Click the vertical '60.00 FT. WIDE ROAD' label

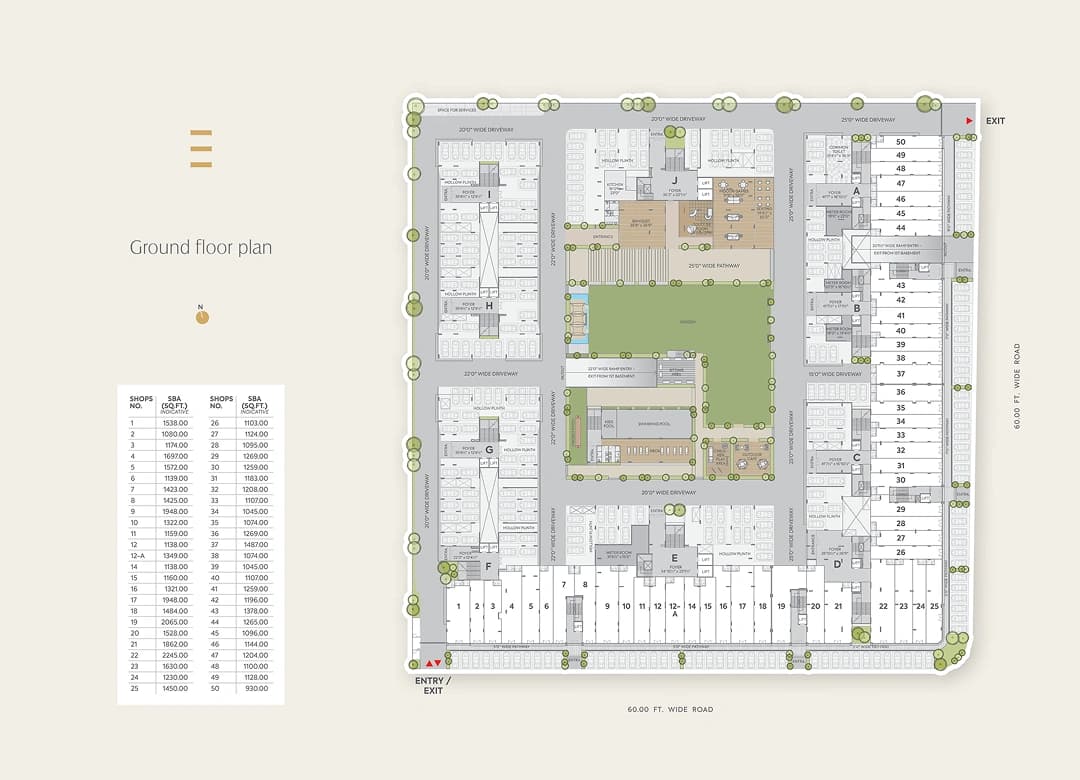coord(1017,387)
